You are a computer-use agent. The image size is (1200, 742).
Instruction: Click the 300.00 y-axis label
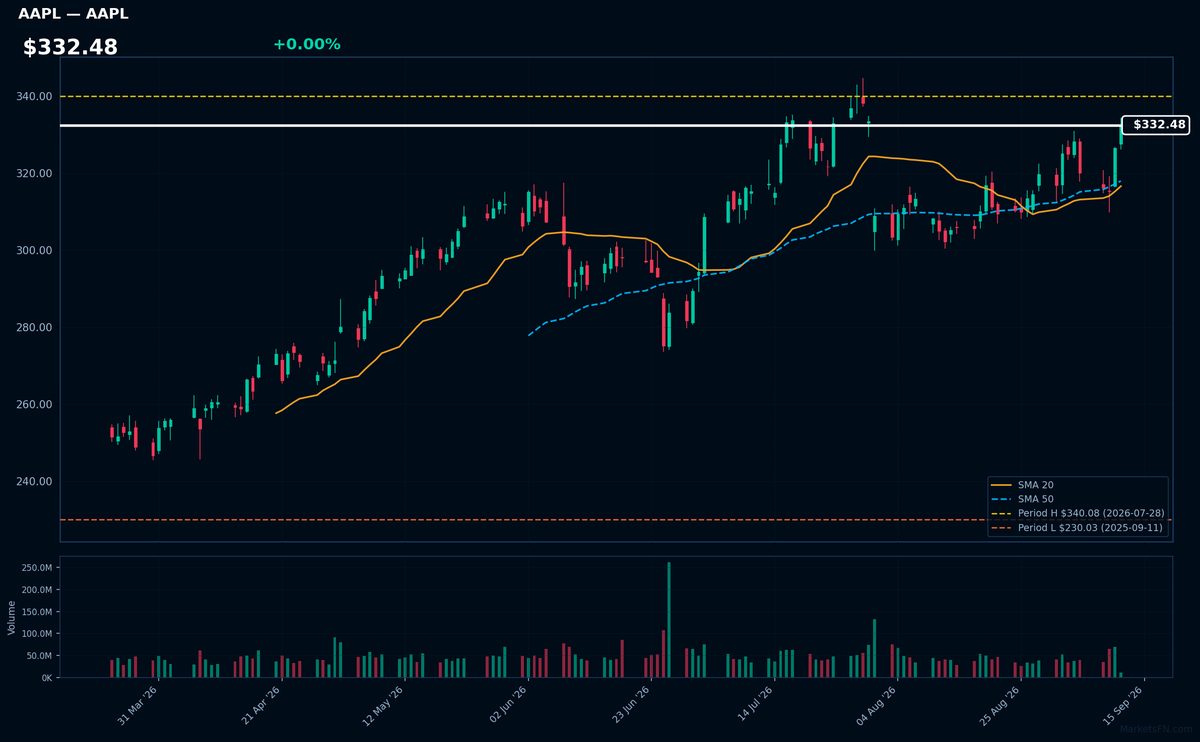pyautogui.click(x=35, y=250)
